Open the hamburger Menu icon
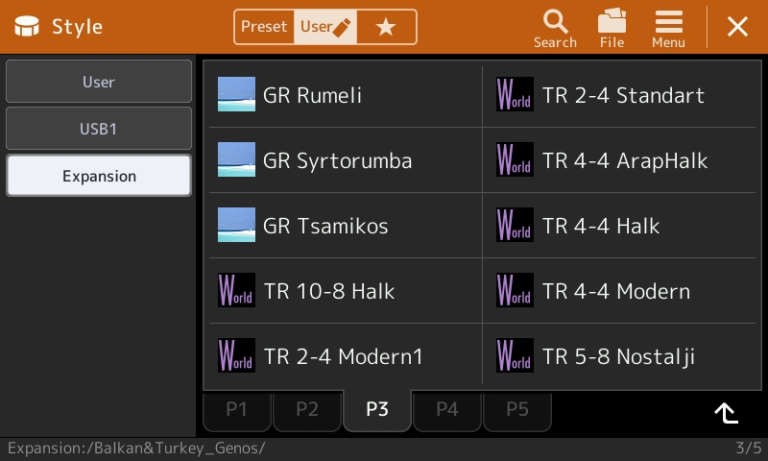This screenshot has height=461, width=768. tap(669, 22)
